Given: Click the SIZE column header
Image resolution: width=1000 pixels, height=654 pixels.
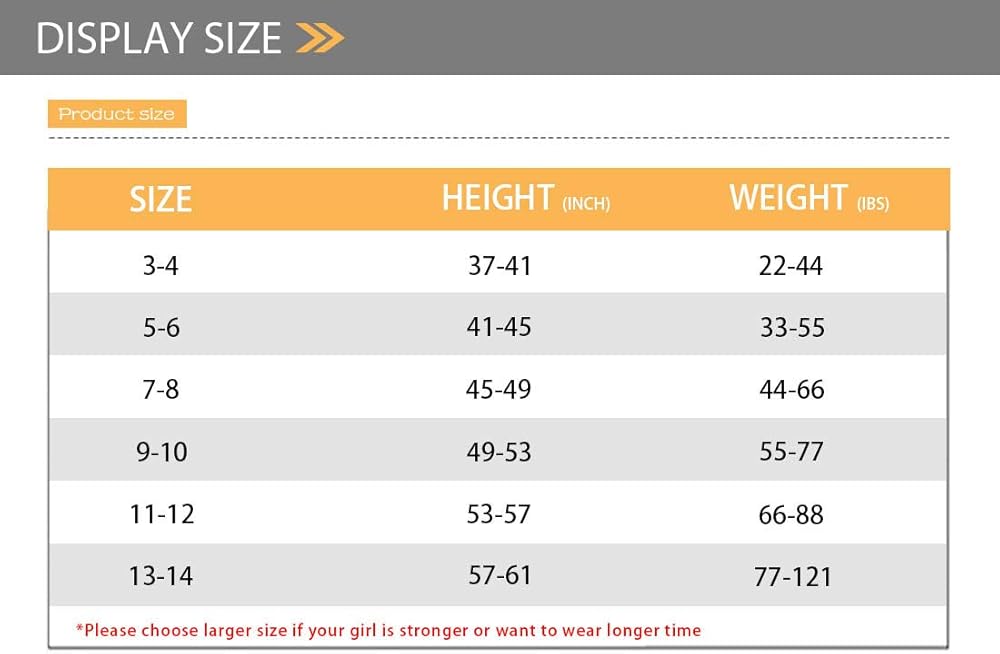Looking at the screenshot, I should [160, 199].
